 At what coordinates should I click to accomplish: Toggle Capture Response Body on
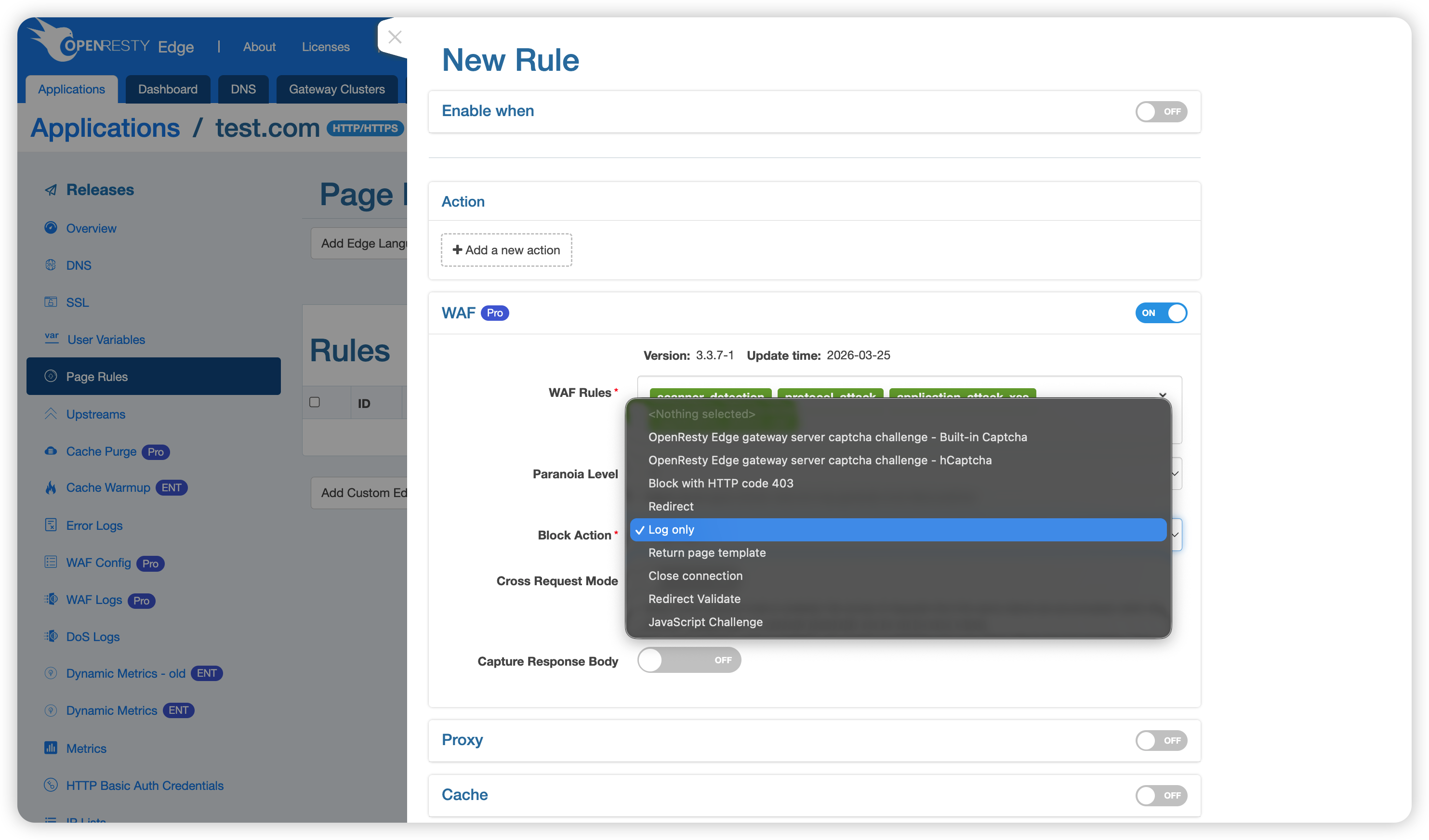click(x=688, y=660)
